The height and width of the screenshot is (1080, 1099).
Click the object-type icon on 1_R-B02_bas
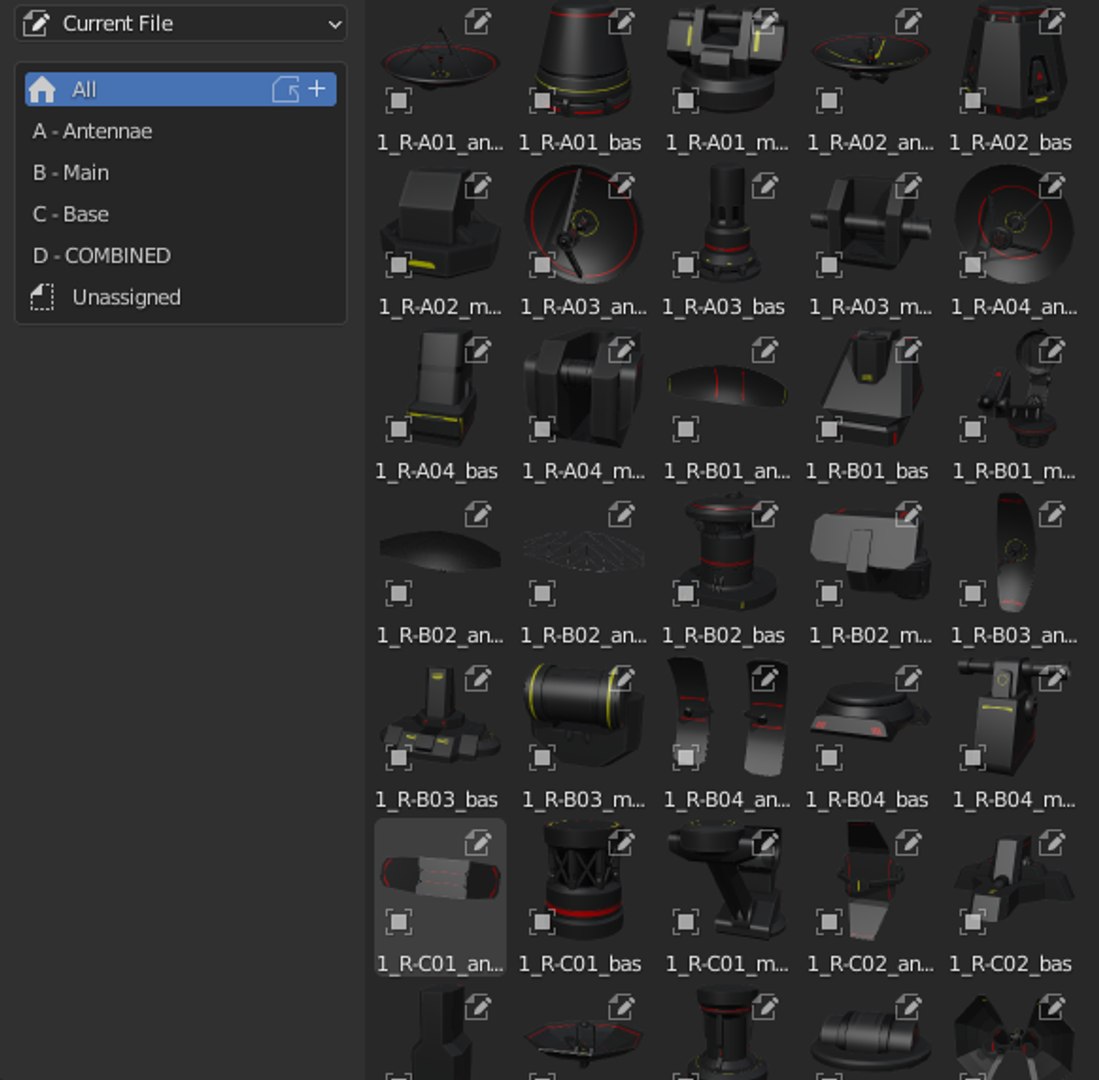(686, 594)
